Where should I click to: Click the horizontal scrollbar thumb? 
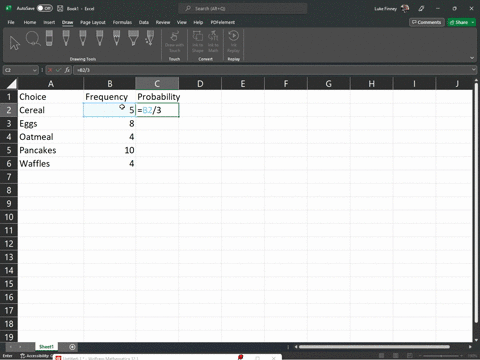[x=374, y=347]
